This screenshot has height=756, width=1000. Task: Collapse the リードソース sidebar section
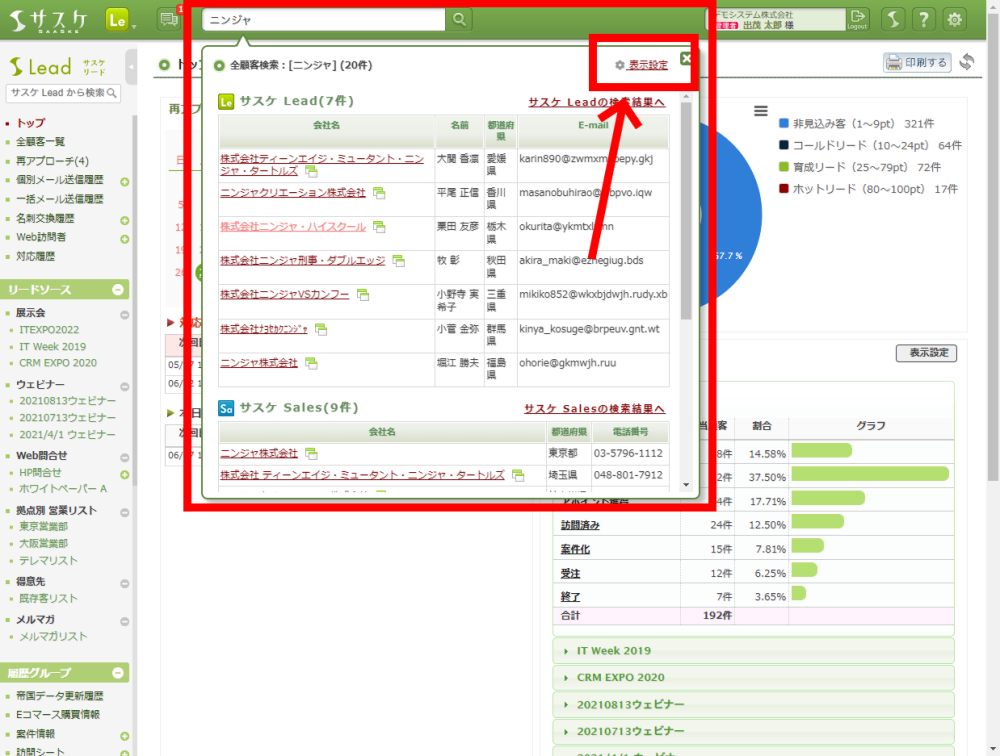tap(118, 290)
